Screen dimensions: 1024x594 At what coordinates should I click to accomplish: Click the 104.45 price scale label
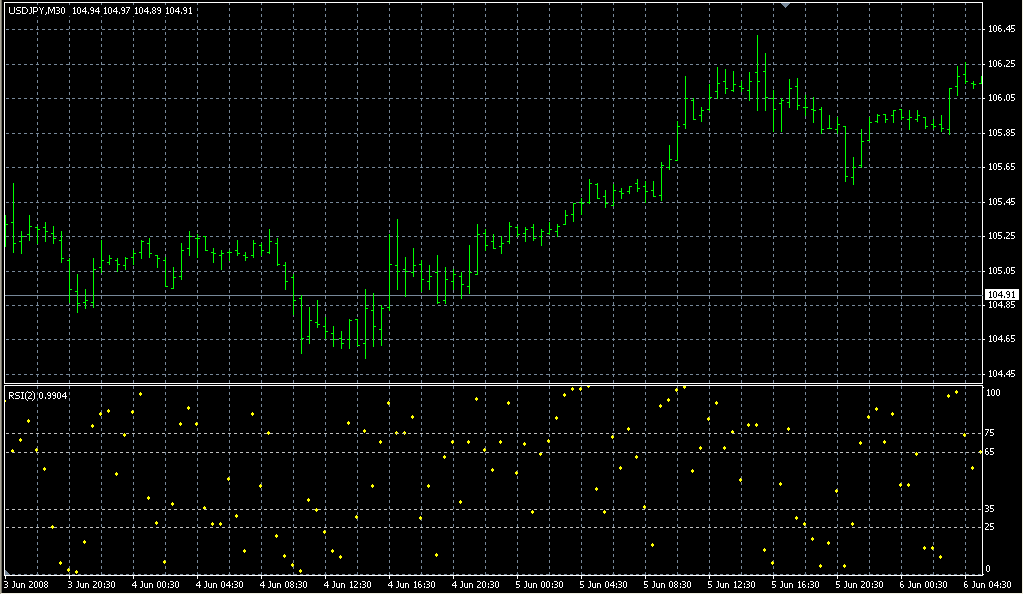pyautogui.click(x=1001, y=374)
